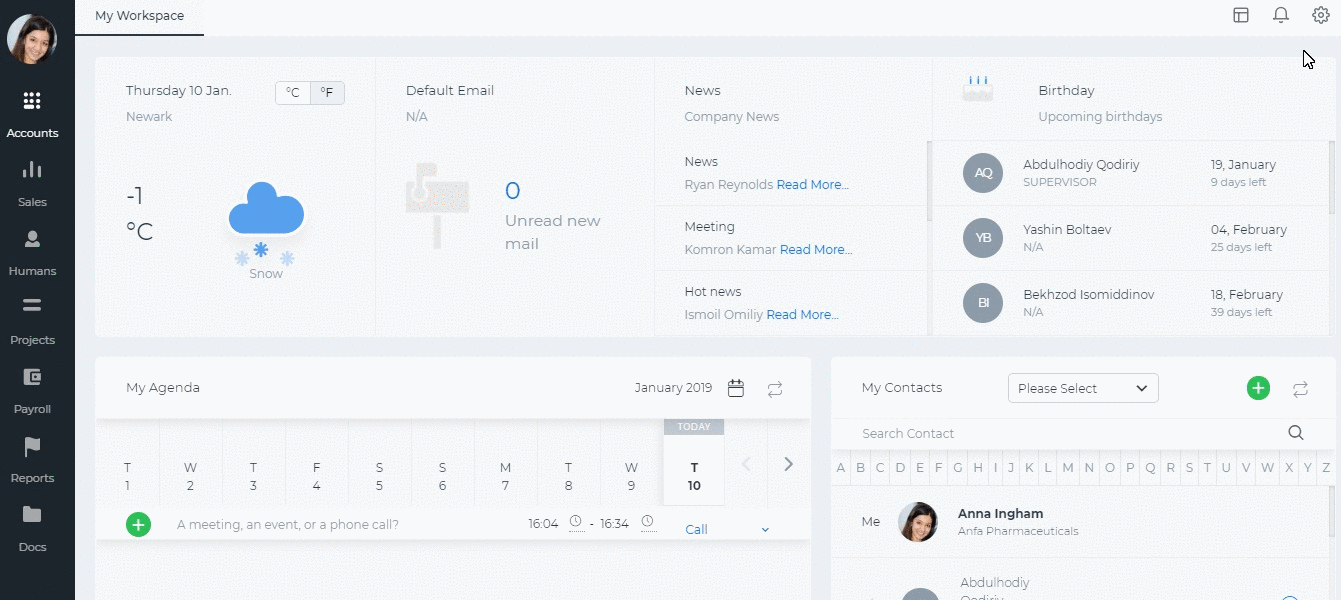This screenshot has width=1341, height=600.
Task: Open the Humans sidebar menu
Action: [x=32, y=252]
